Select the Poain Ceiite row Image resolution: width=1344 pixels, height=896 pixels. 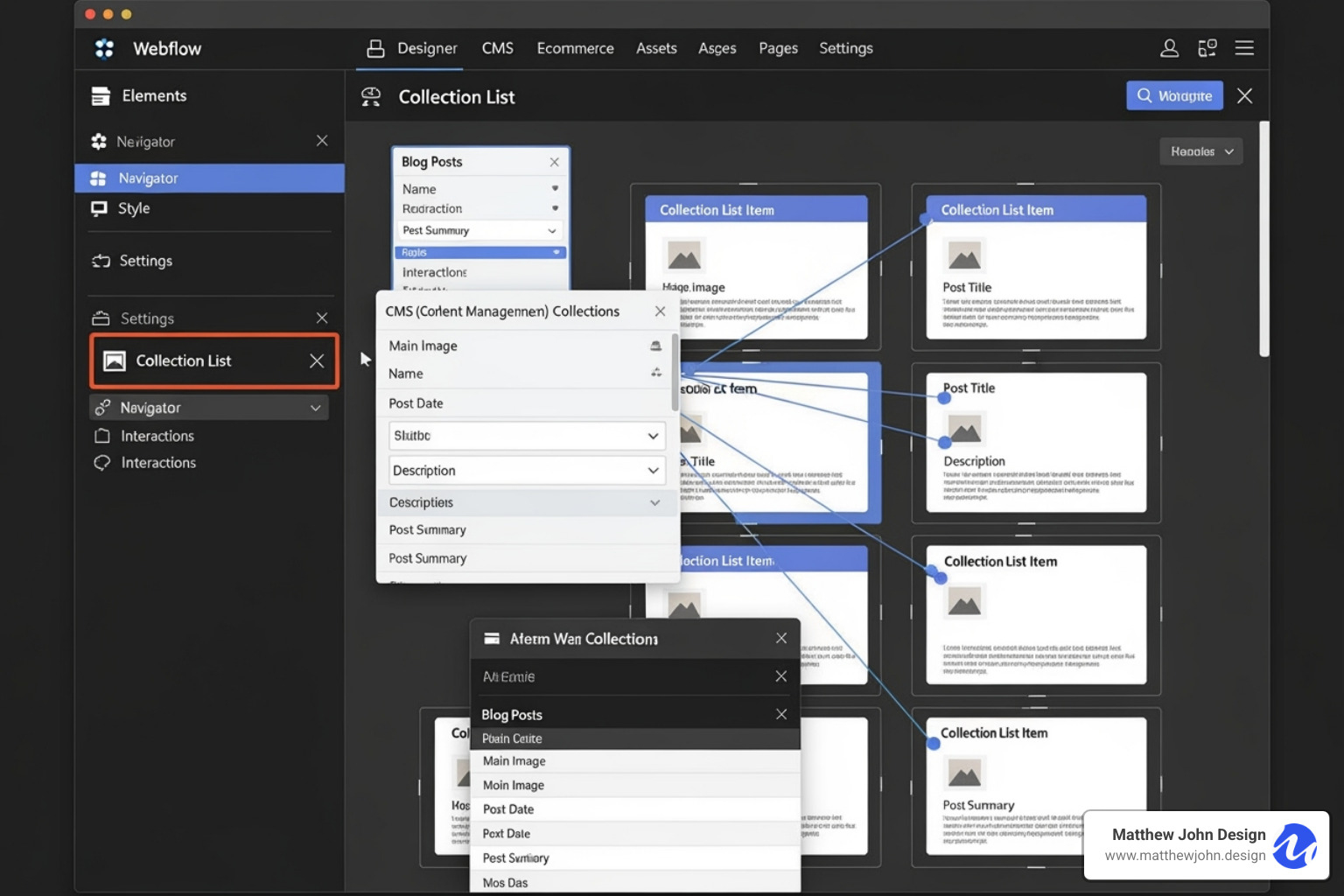635,738
